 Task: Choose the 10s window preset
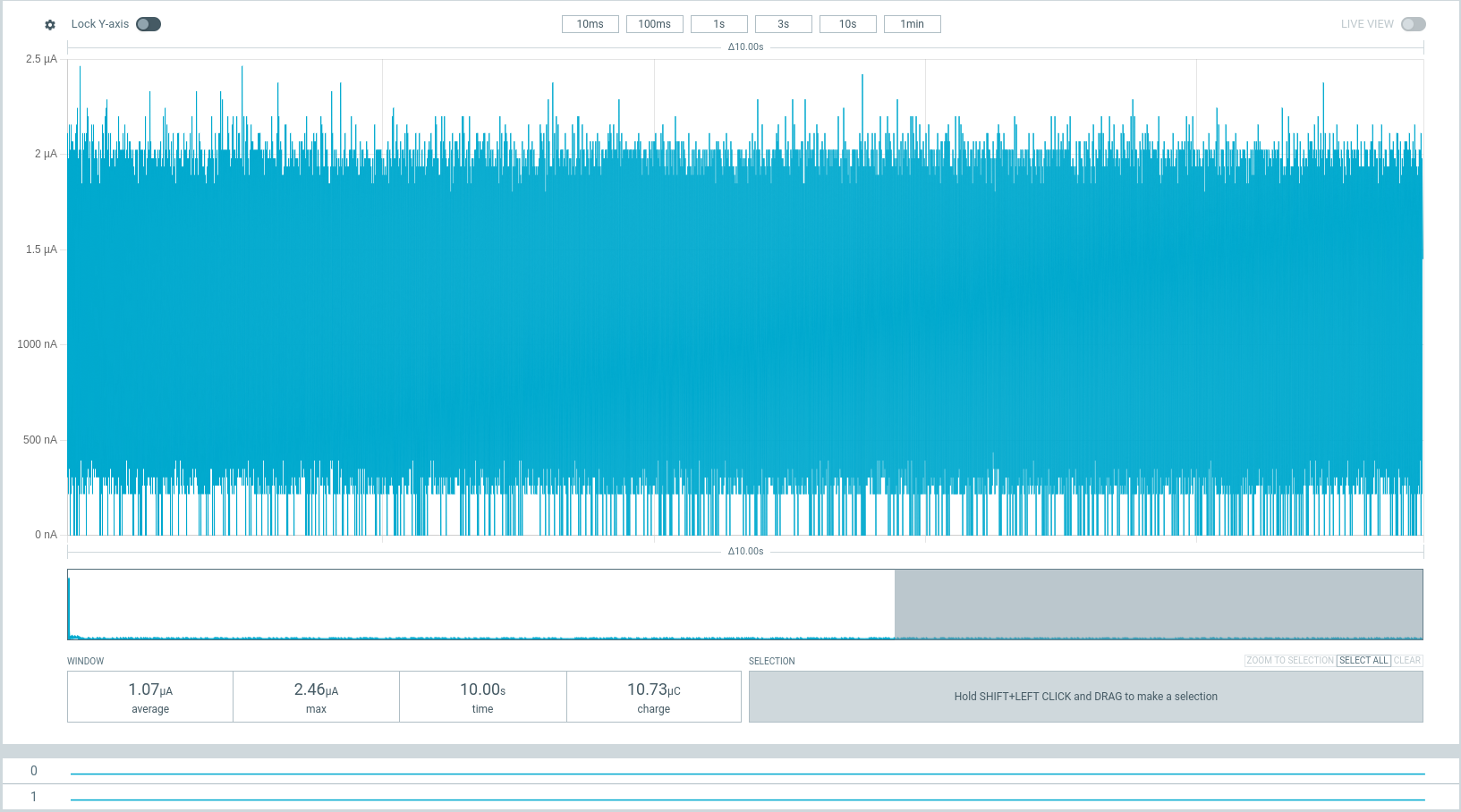(x=847, y=24)
